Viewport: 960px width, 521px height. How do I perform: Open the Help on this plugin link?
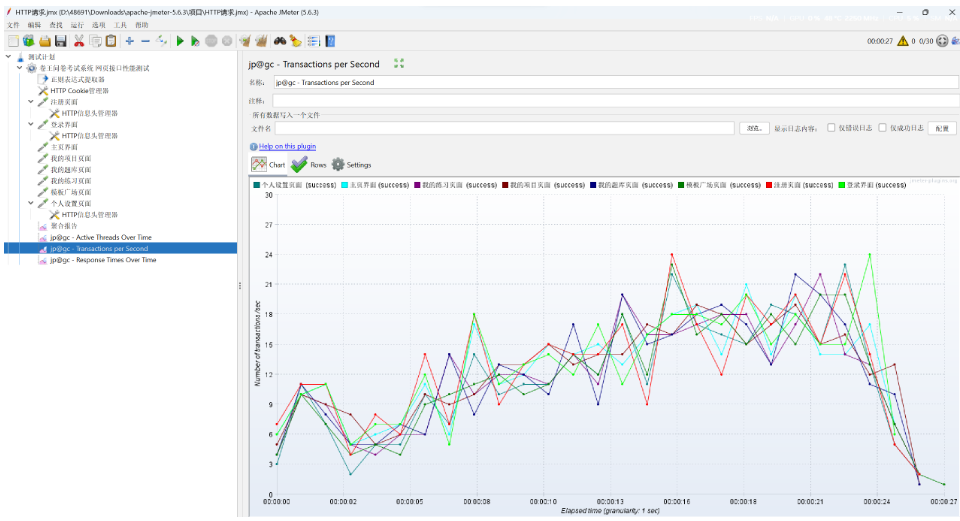point(287,146)
